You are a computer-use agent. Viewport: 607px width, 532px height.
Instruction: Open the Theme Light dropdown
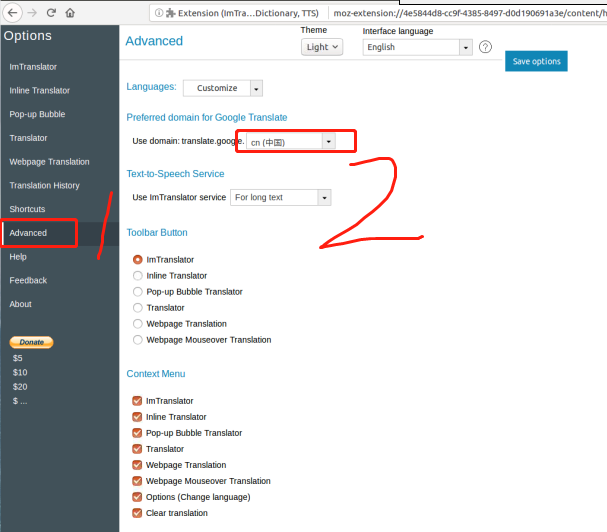tap(322, 47)
